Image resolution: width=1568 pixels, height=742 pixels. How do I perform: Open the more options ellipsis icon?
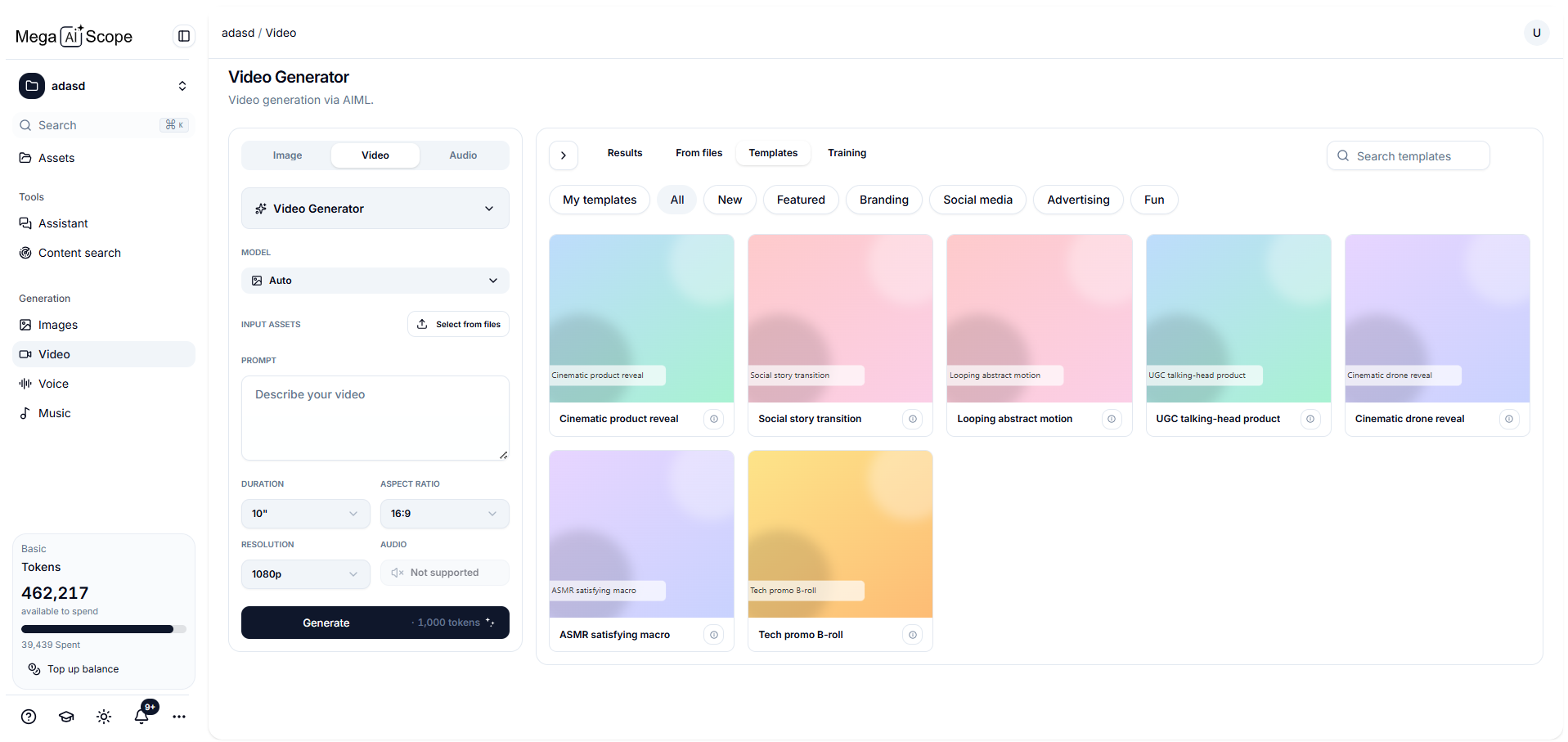(179, 717)
